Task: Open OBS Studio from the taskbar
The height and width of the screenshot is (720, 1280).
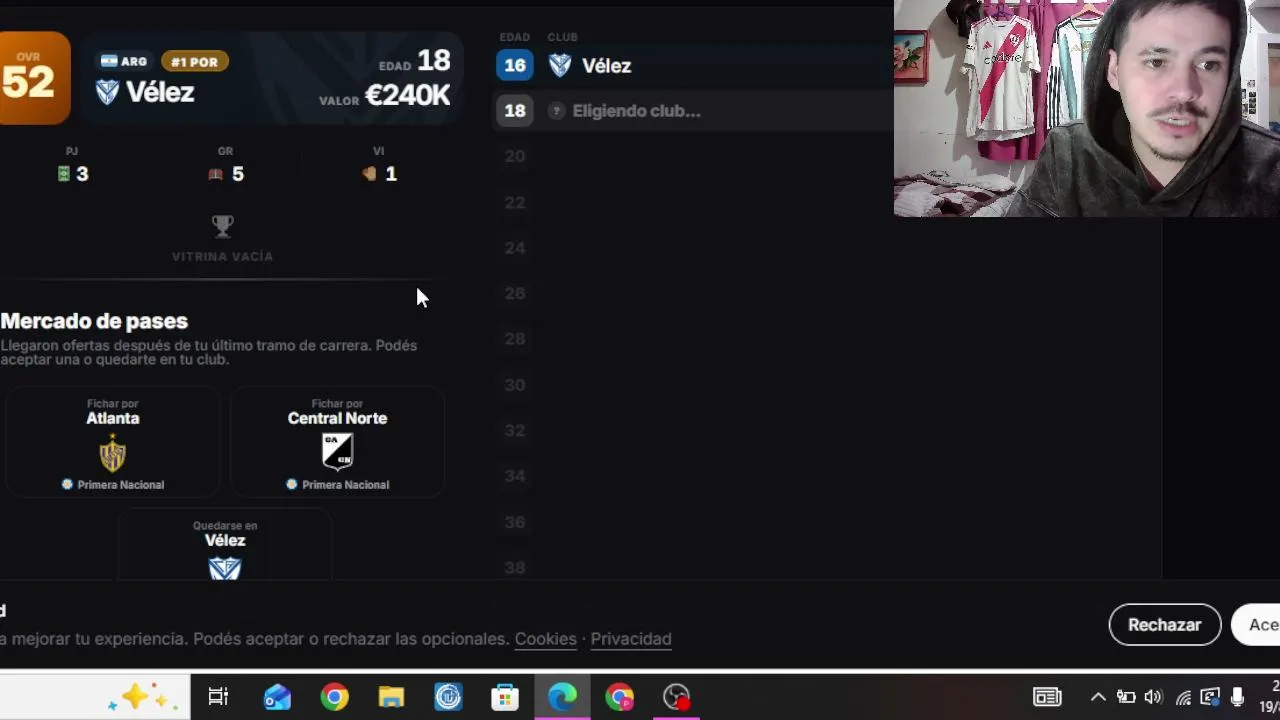Action: pos(677,697)
